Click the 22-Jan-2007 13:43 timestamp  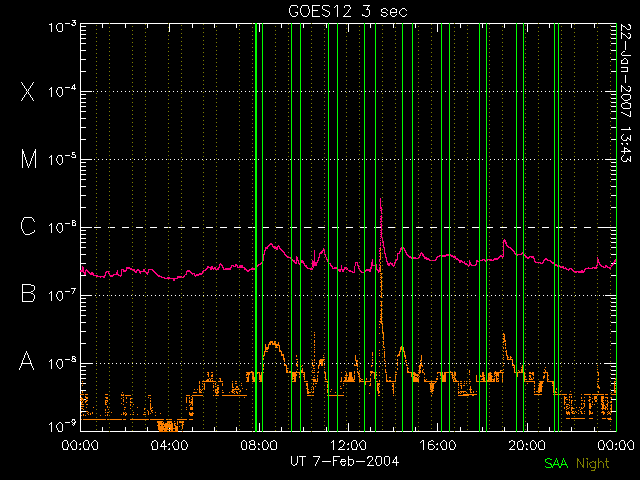tap(625, 93)
